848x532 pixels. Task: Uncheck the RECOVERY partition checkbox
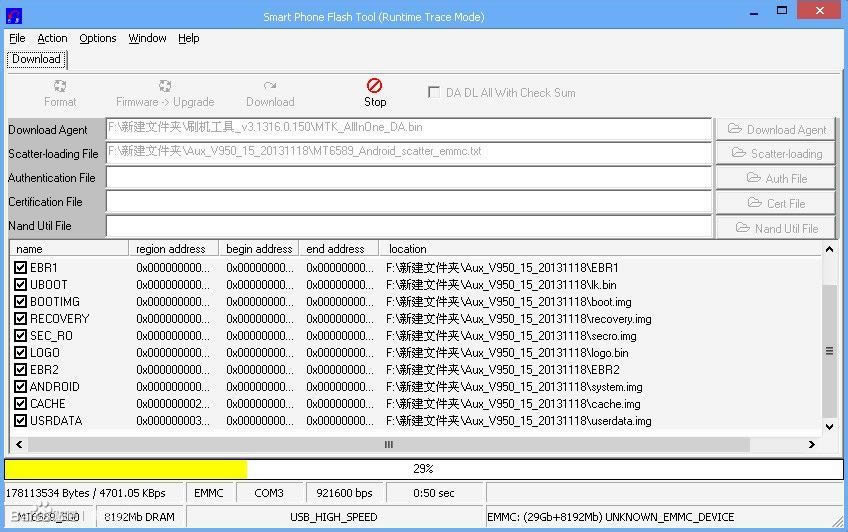tap(20, 319)
